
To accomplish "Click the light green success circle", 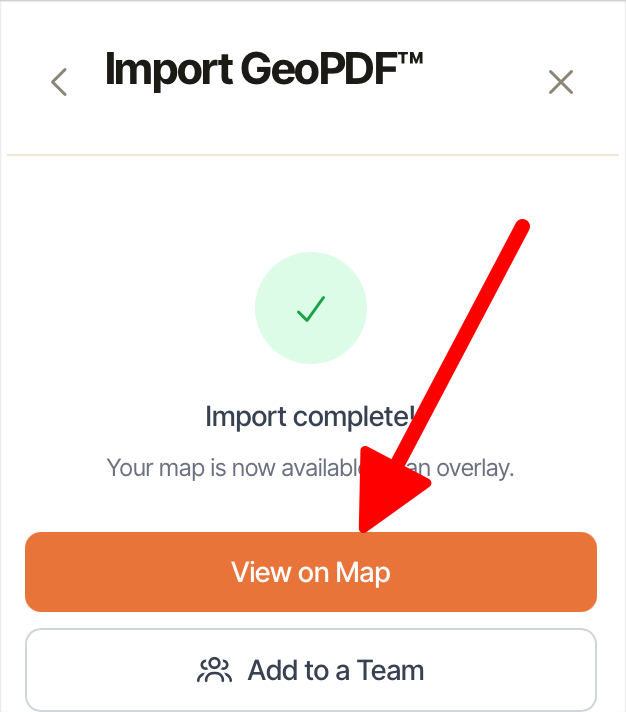I will (x=311, y=308).
